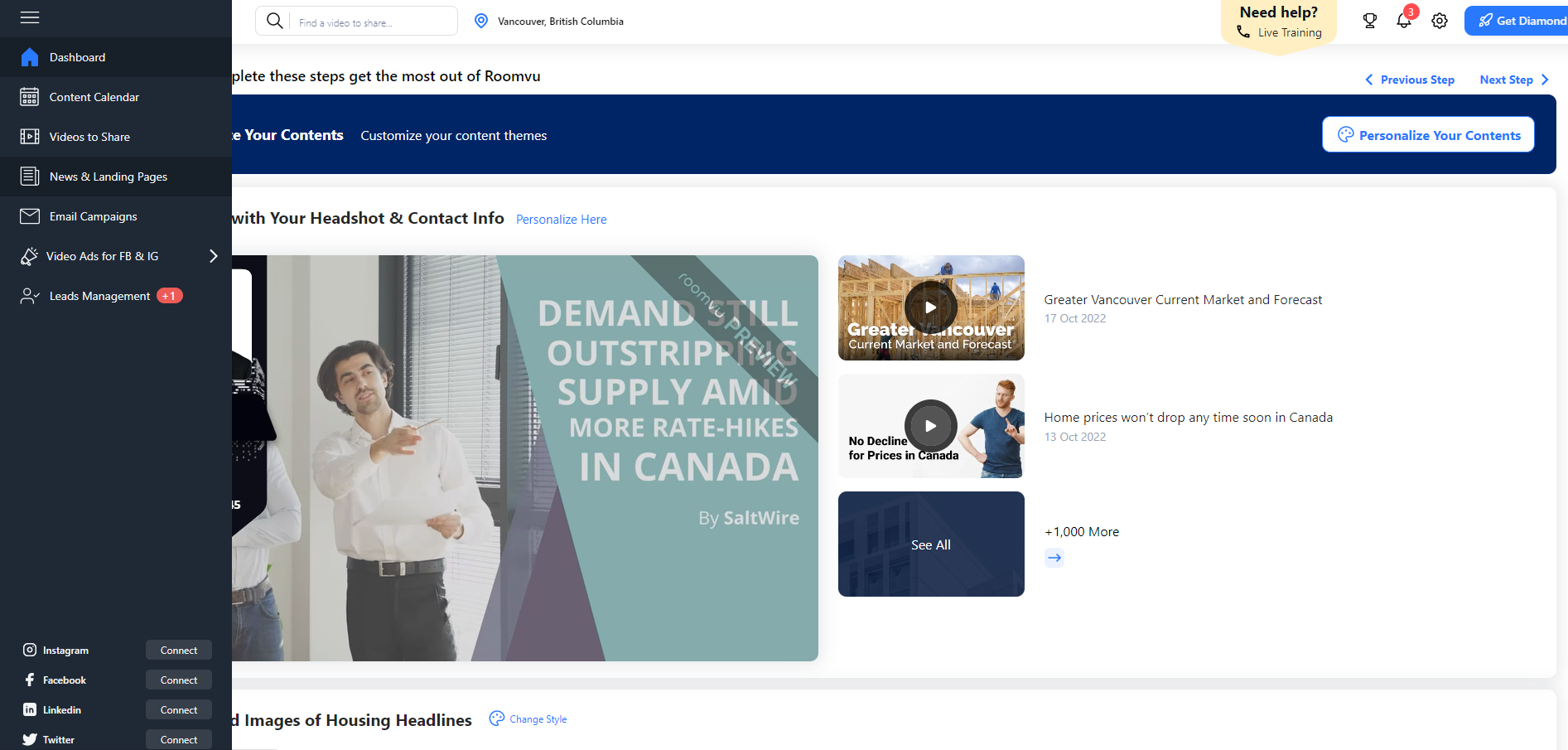Open the See All videos thumbnail
Image resolution: width=1568 pixels, height=750 pixels.
[x=930, y=544]
